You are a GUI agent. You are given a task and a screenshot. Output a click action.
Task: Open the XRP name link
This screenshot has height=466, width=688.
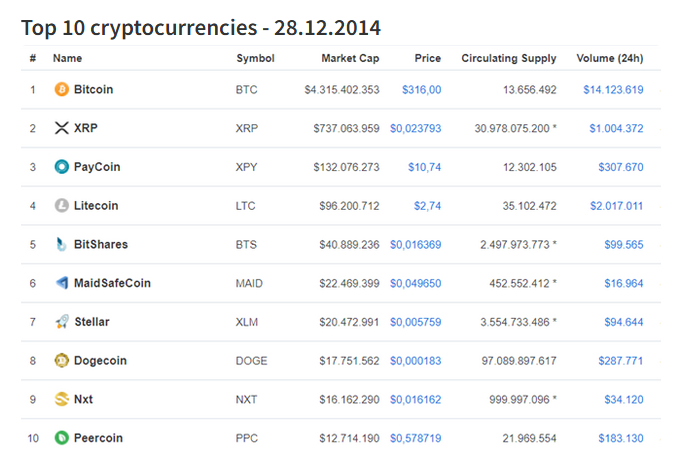[x=86, y=128]
